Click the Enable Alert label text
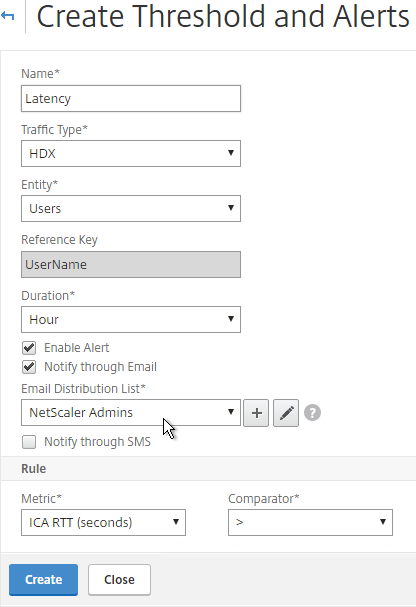 tap(77, 348)
